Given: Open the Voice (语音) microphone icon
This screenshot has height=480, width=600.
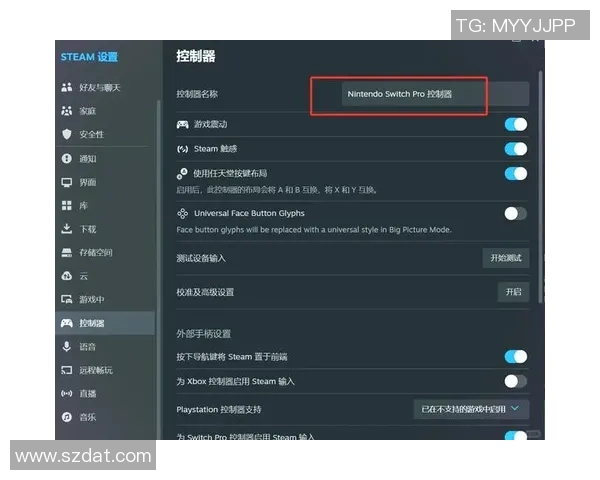Looking at the screenshot, I should (x=67, y=346).
